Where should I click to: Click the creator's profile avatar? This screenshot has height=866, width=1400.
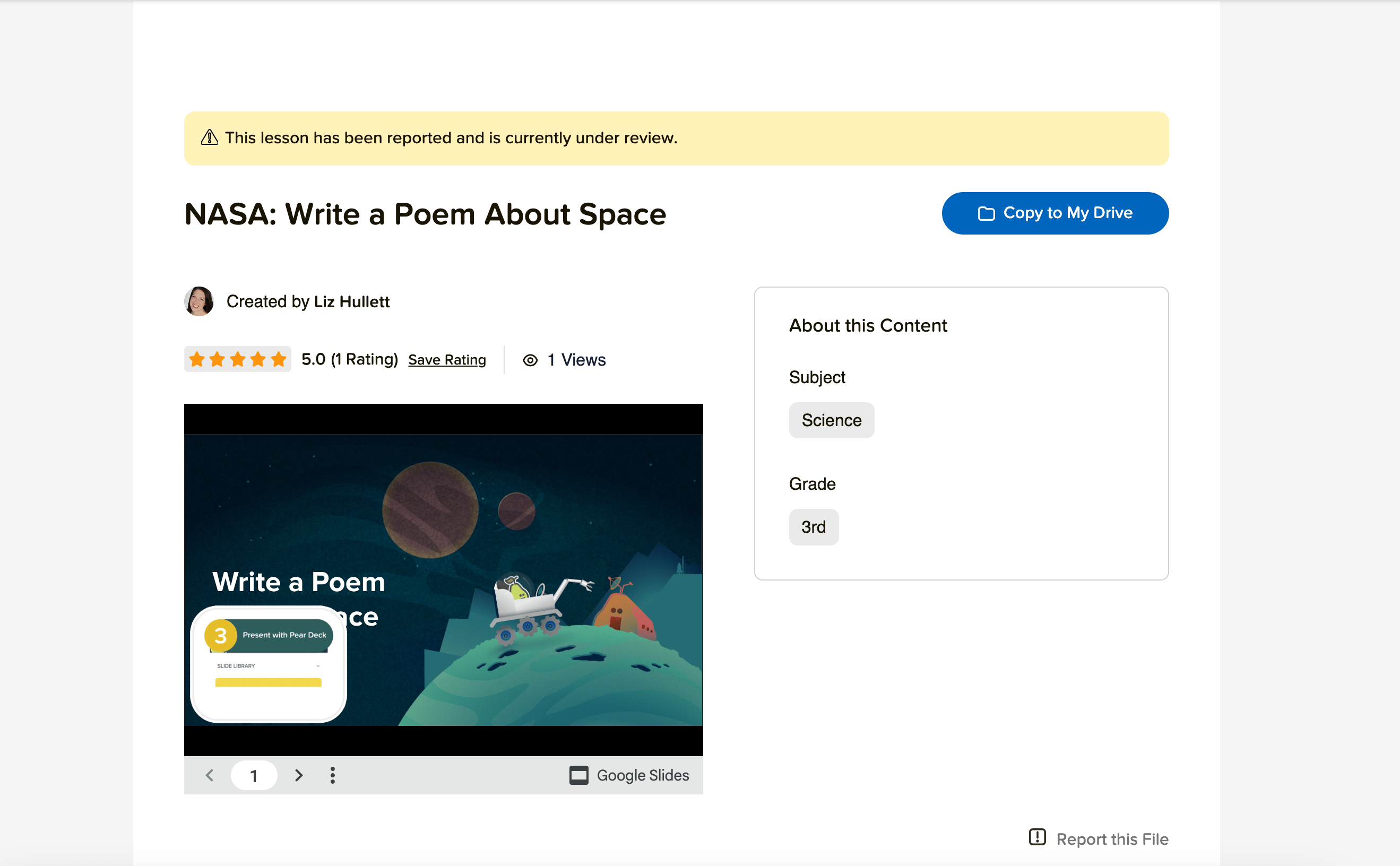pos(199,301)
